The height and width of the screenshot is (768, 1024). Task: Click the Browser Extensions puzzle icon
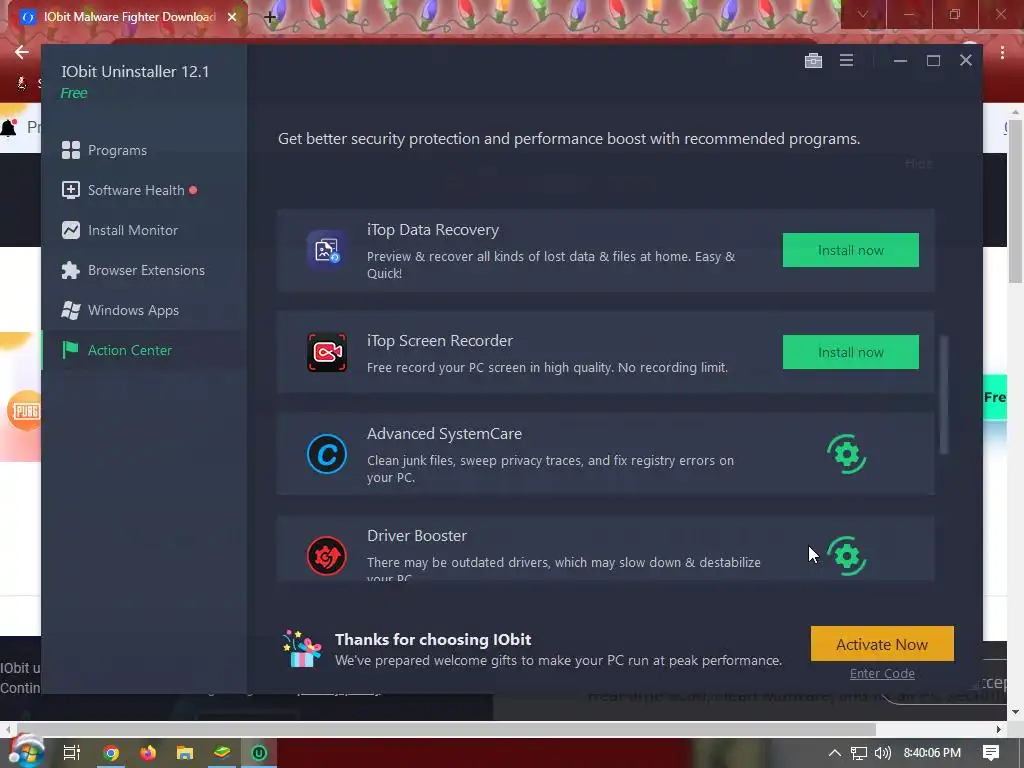(x=71, y=270)
